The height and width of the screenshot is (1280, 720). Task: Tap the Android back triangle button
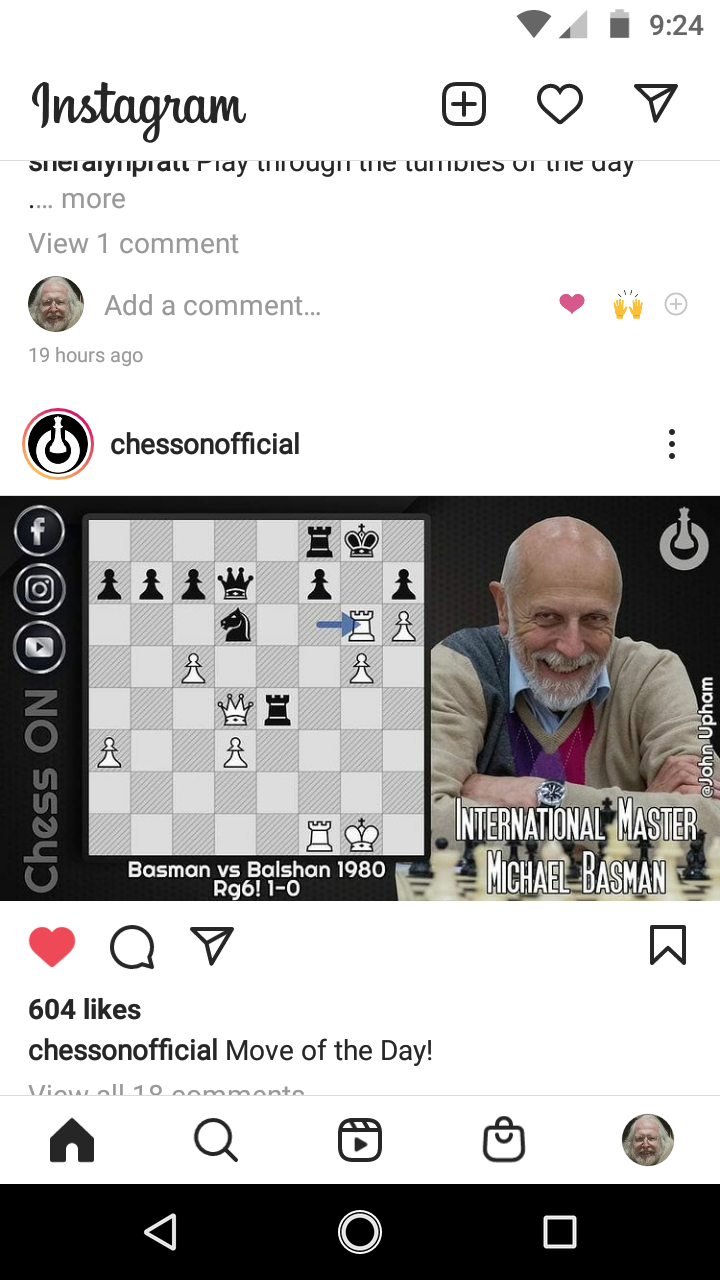(x=161, y=1232)
